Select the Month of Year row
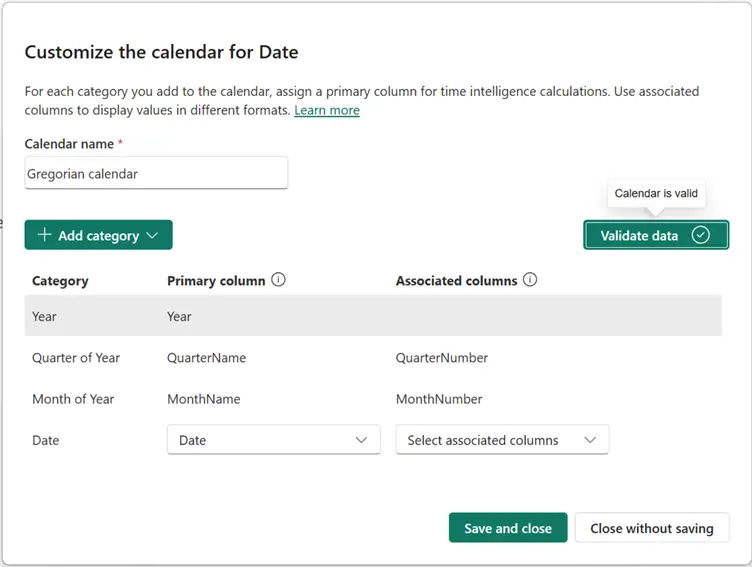This screenshot has width=752, height=567. pos(73,399)
